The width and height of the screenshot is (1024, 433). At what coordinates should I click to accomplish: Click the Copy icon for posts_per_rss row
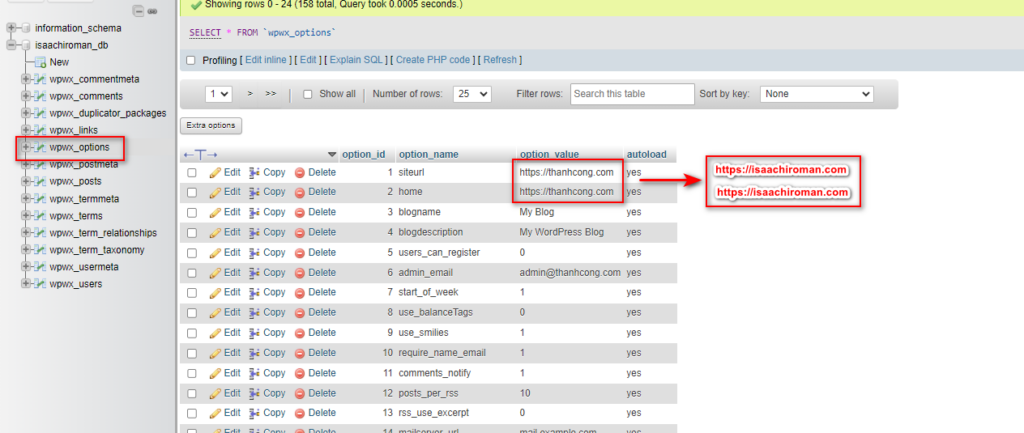coord(255,394)
